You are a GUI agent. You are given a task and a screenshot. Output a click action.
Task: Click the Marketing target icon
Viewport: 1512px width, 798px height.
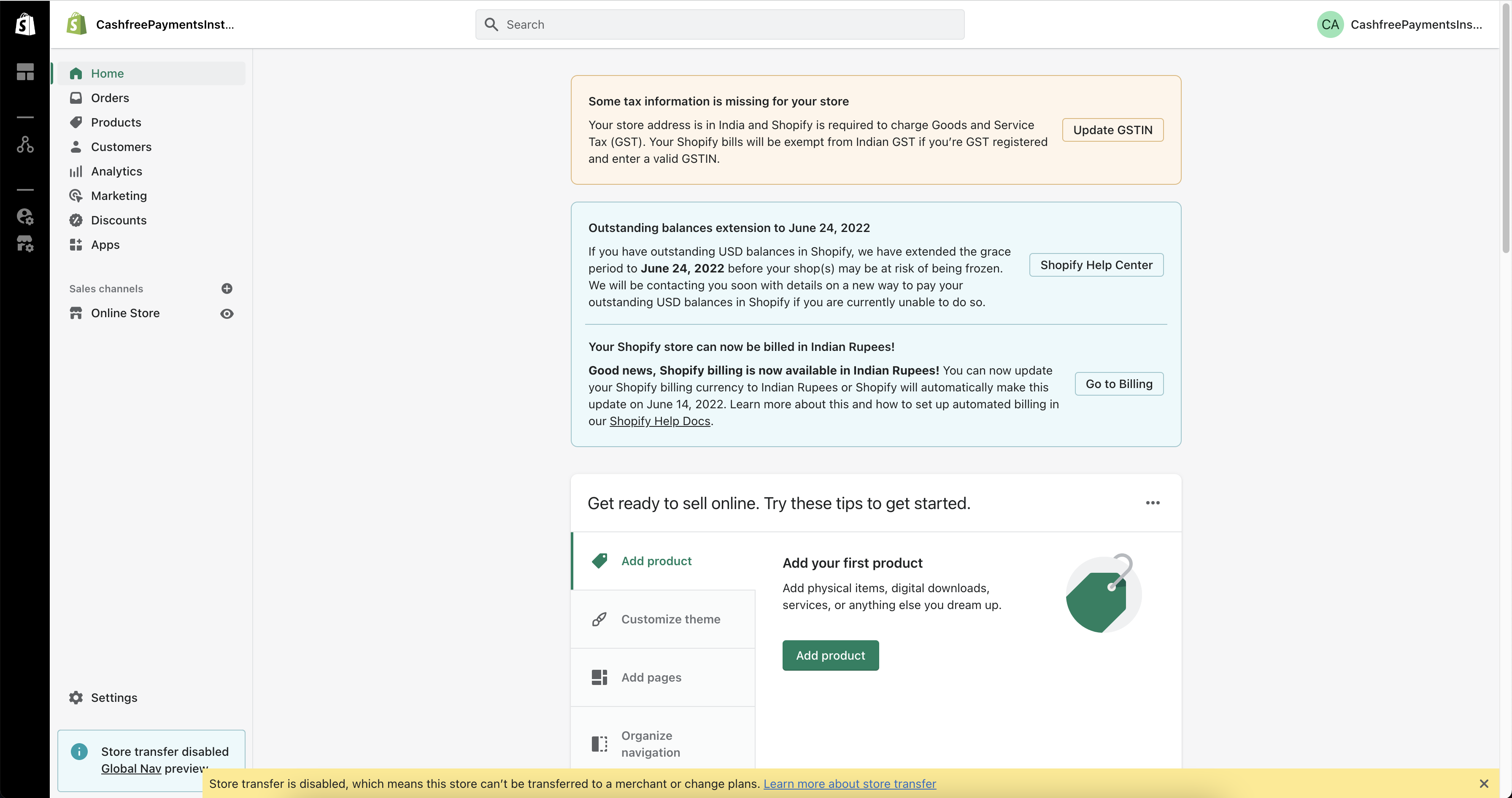pos(76,196)
